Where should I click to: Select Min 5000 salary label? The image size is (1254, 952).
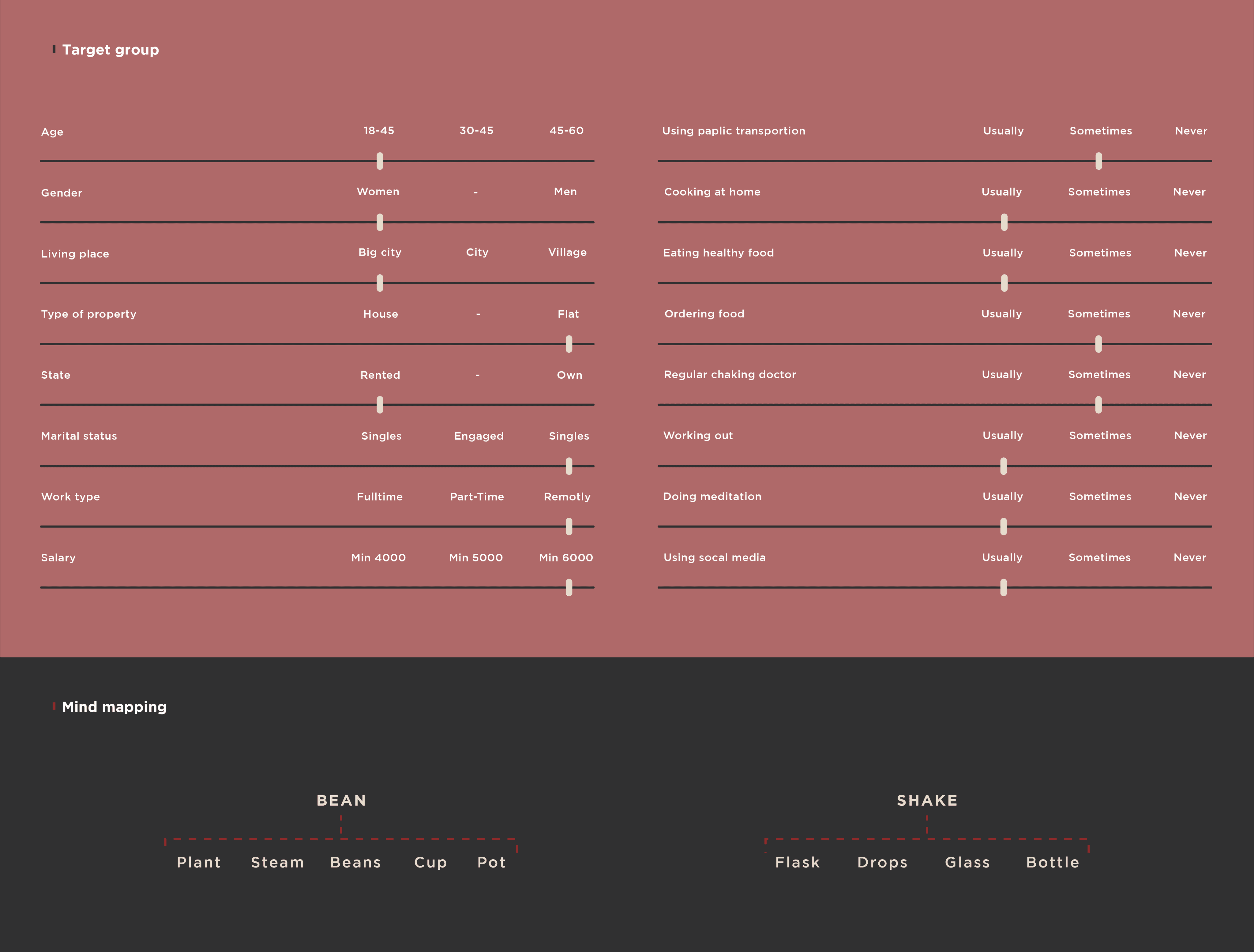(x=476, y=558)
